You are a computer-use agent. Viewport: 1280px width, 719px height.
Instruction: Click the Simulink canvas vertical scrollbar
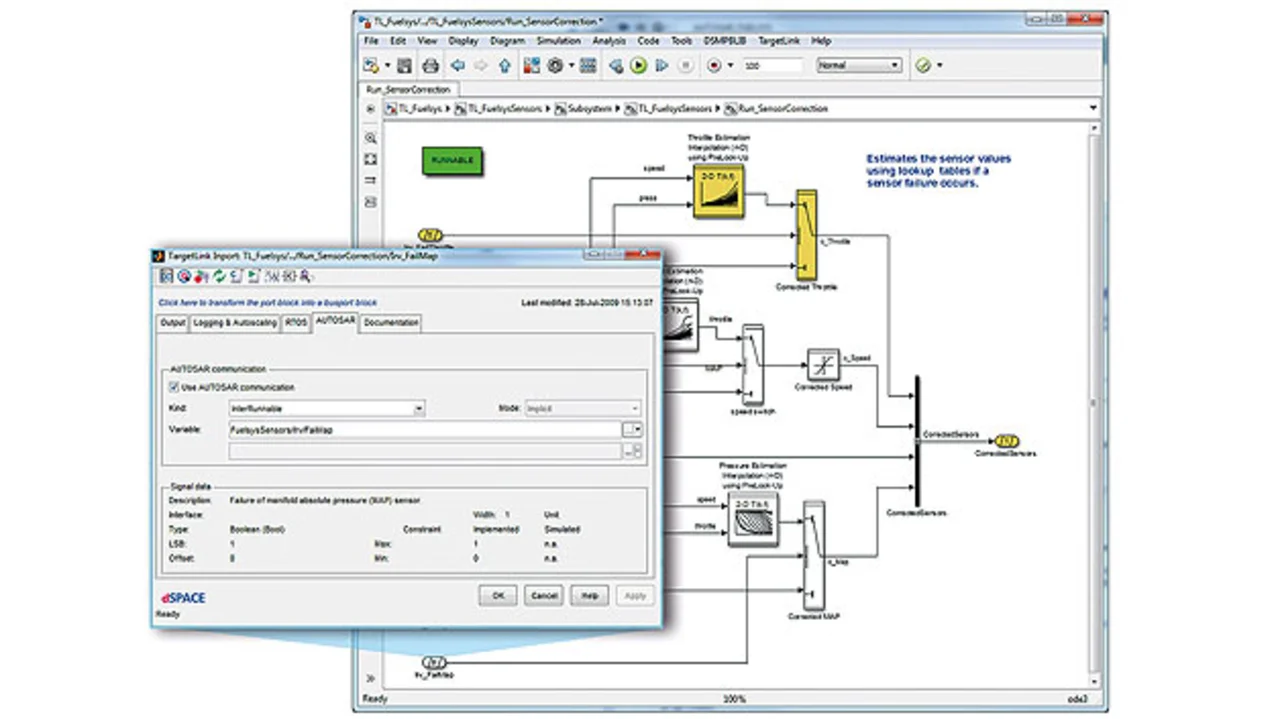point(1093,403)
